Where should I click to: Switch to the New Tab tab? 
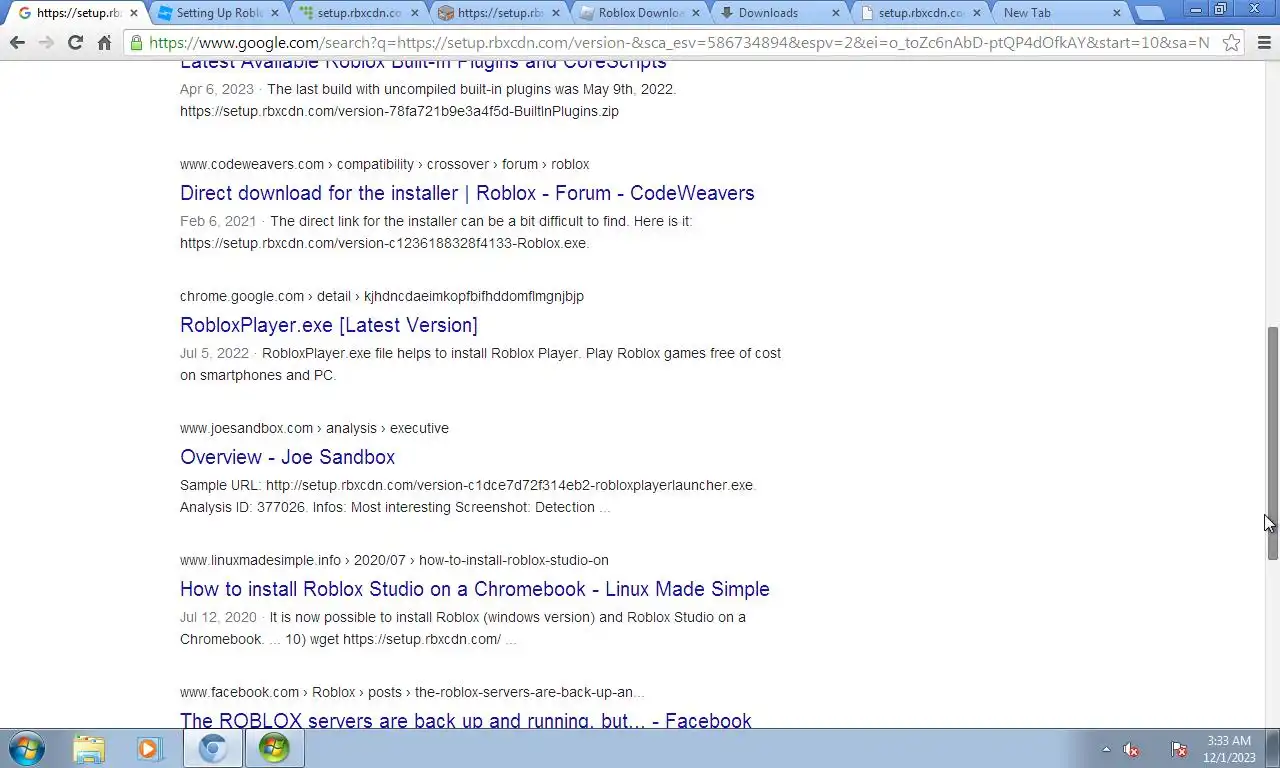[1061, 13]
